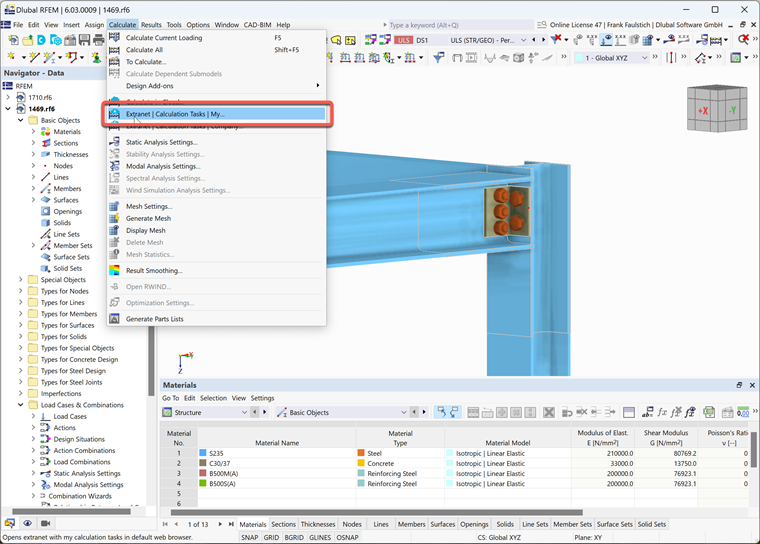Click the new line tool icon
The width and height of the screenshot is (760, 544).
34,58
